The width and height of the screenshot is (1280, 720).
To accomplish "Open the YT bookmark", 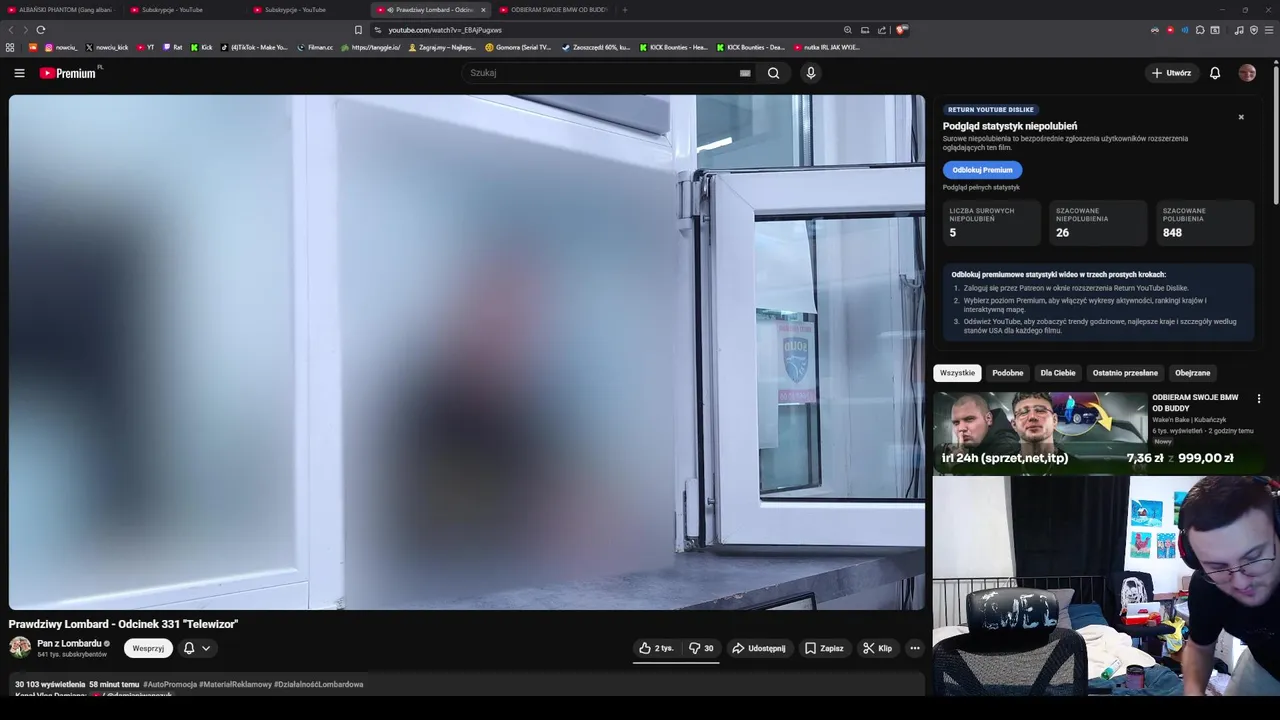I will pos(146,47).
